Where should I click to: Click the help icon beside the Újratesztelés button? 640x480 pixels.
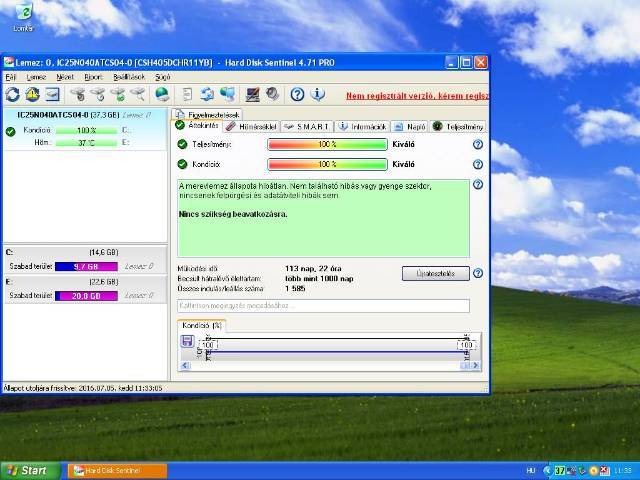478,273
